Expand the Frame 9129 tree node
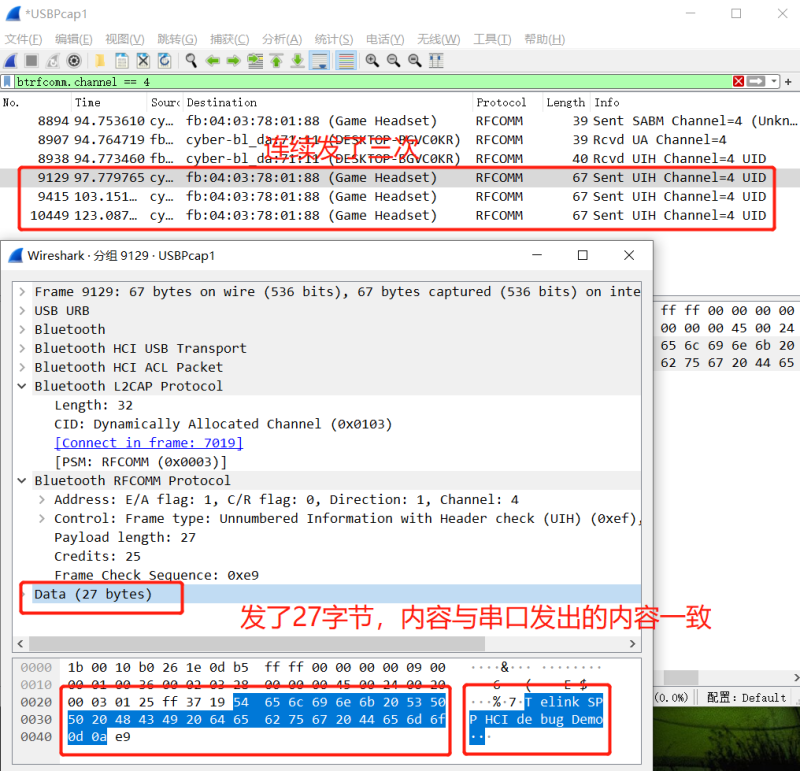This screenshot has height=771, width=800. pos(23,292)
